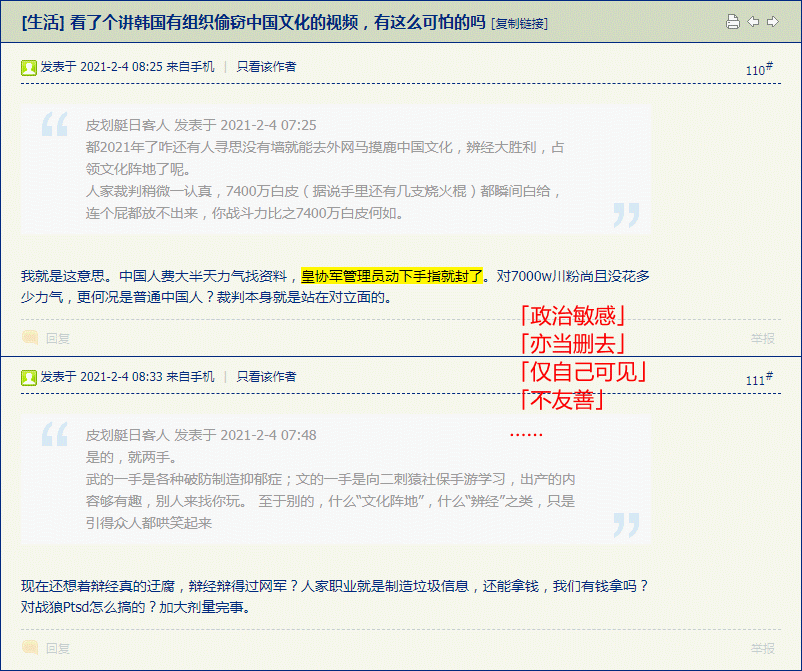Screen dimensions: 802x671
Task: Click quoted line starting 都2021年了
Action: [325, 147]
